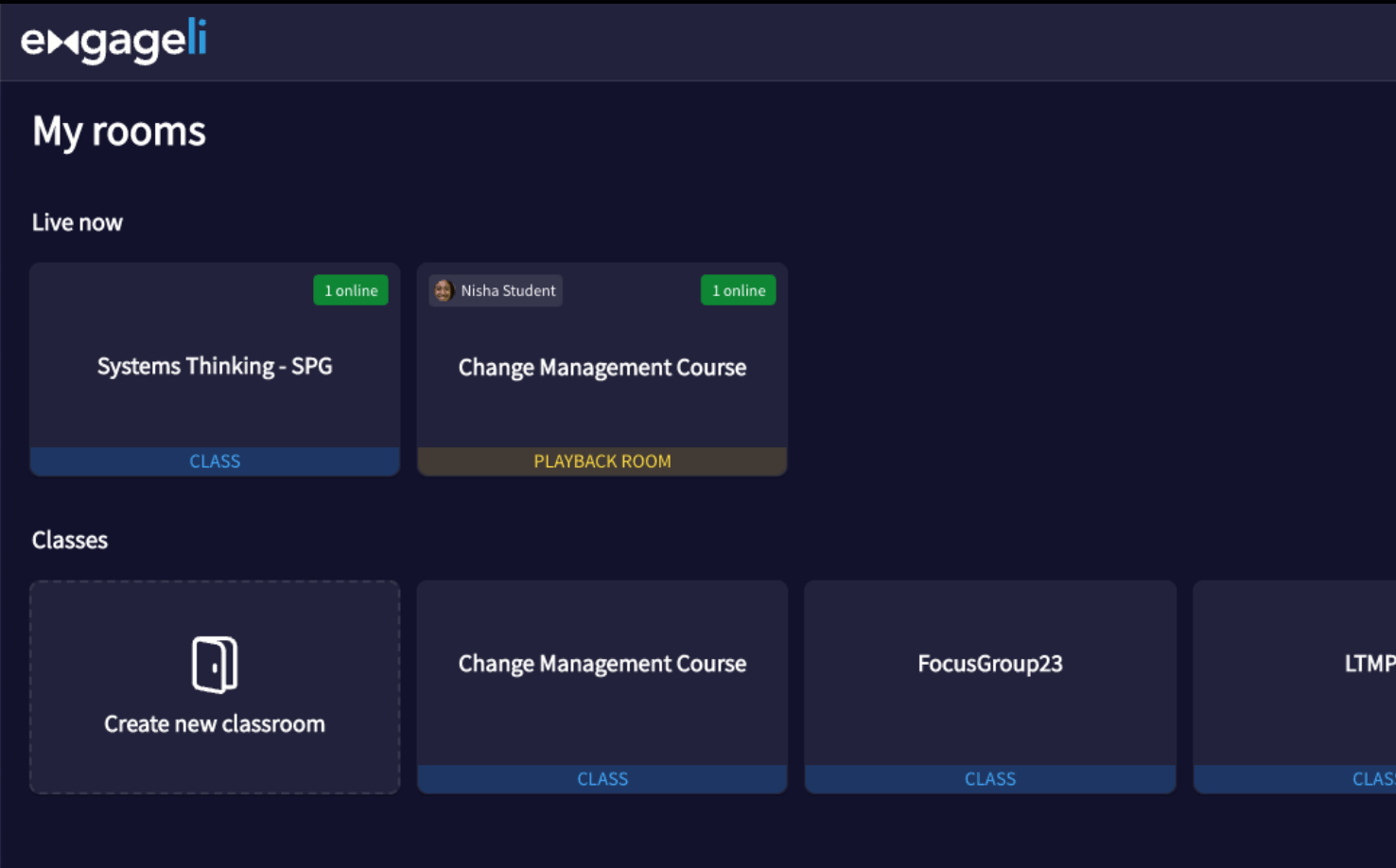Click the My rooms heading
This screenshot has width=1396, height=868.
pos(119,131)
